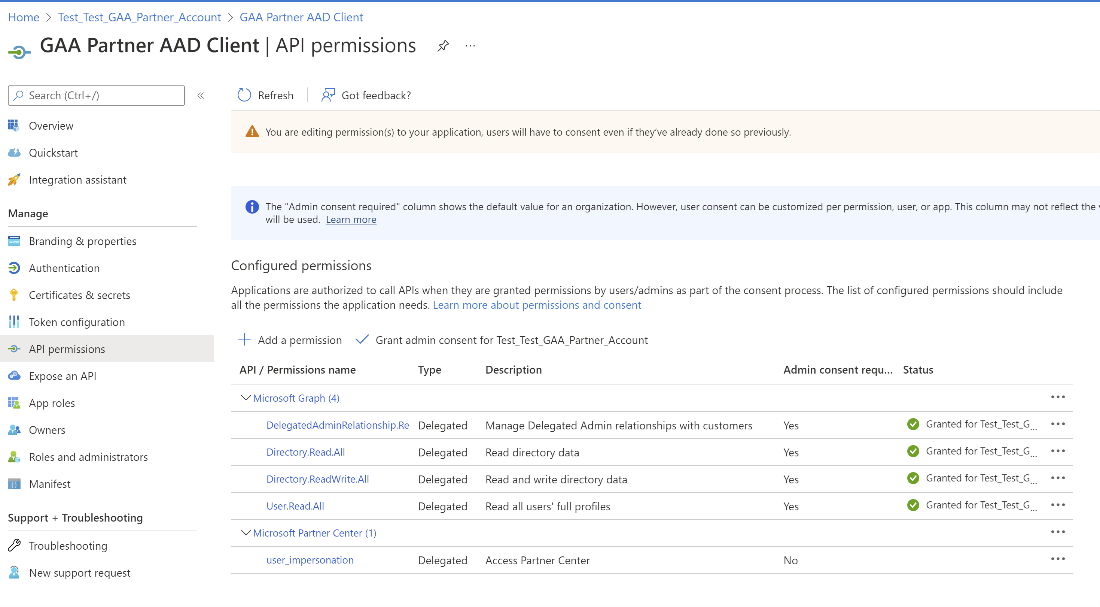Click the Microsoft Graph (4) group link
Viewport: 1100px width, 607px height.
click(x=296, y=398)
